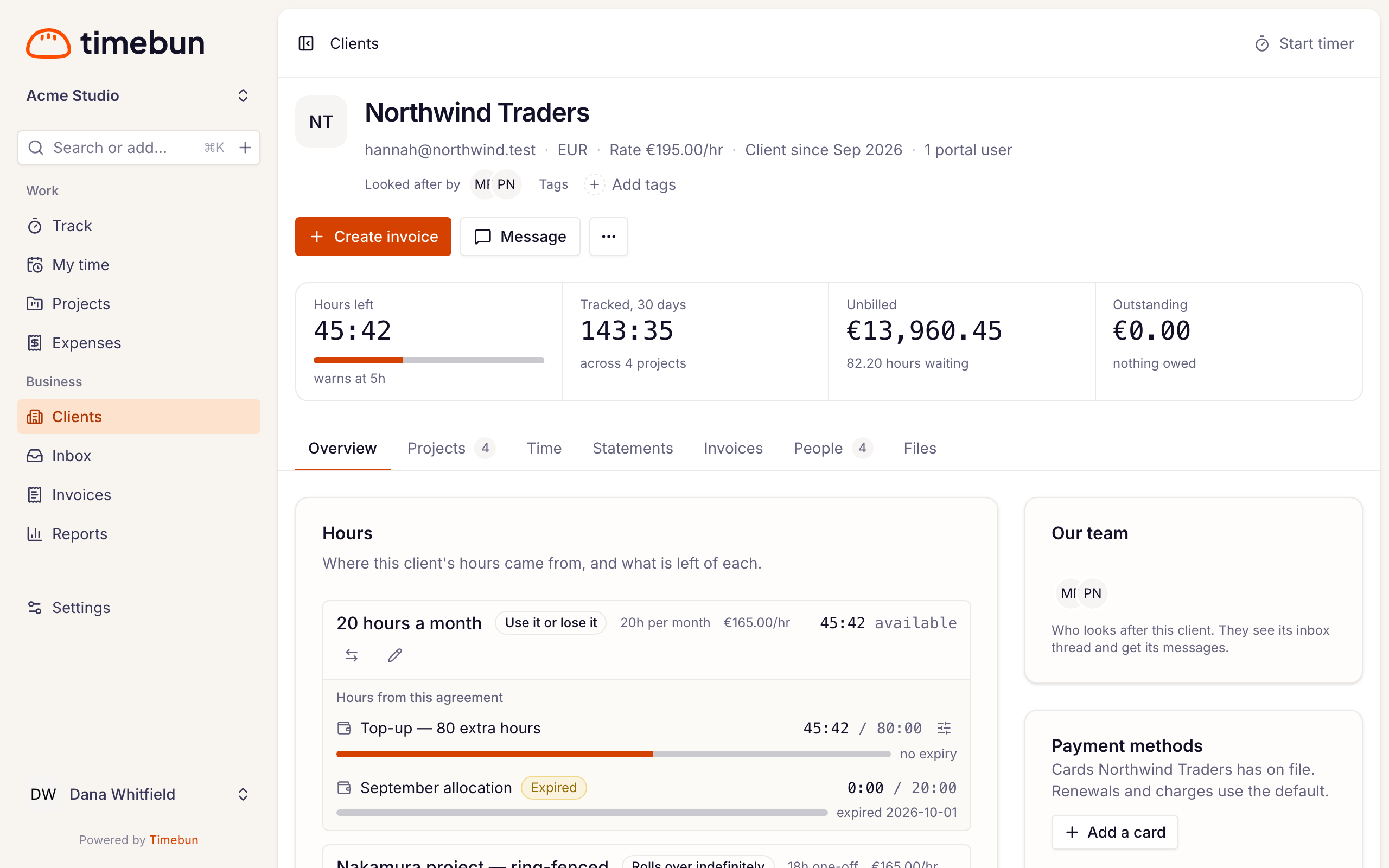The image size is (1389, 868).
Task: Click the timebun logo
Action: pos(116,43)
